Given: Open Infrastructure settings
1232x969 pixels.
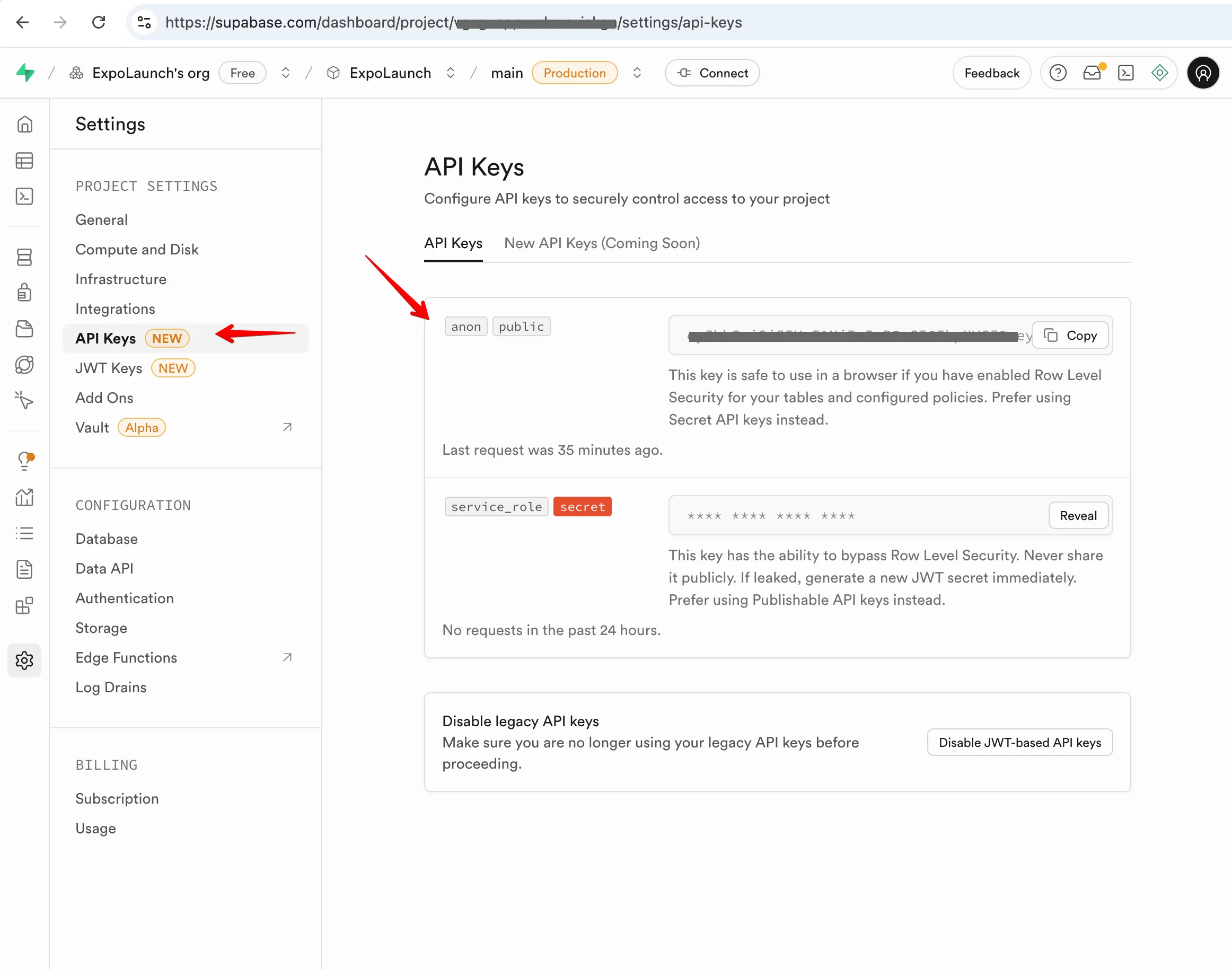Looking at the screenshot, I should coord(121,279).
